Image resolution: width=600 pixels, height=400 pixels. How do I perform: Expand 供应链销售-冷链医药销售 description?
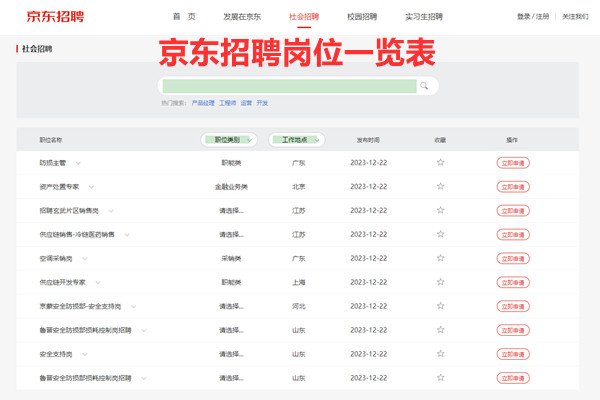127,235
